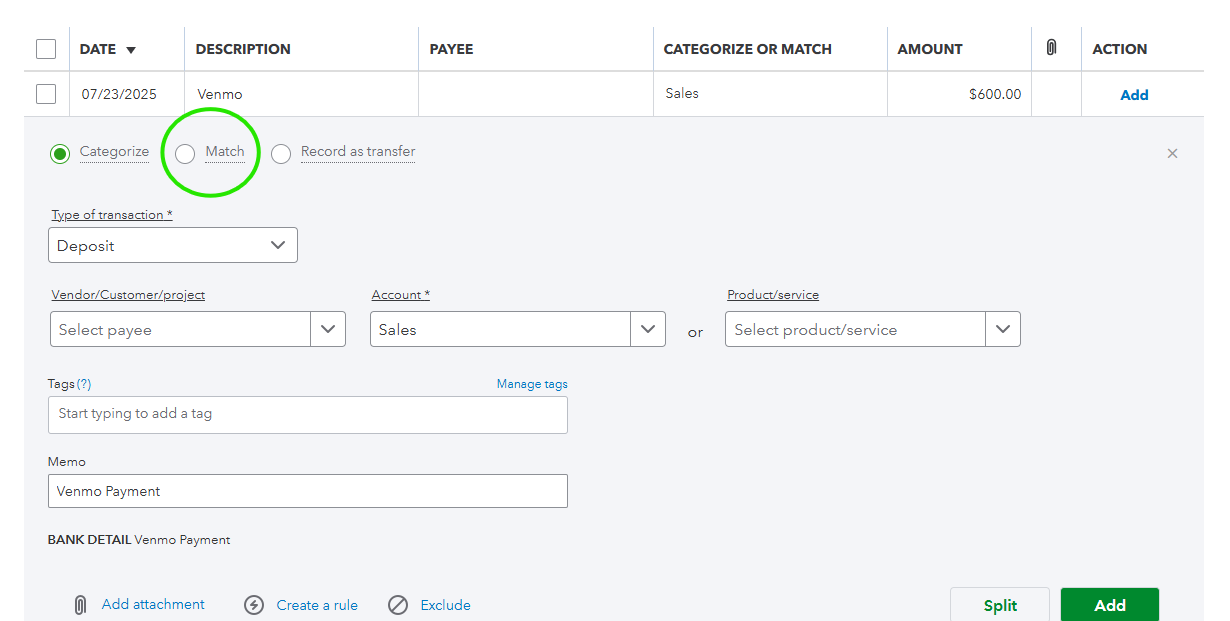Click the green Add button

1110,605
